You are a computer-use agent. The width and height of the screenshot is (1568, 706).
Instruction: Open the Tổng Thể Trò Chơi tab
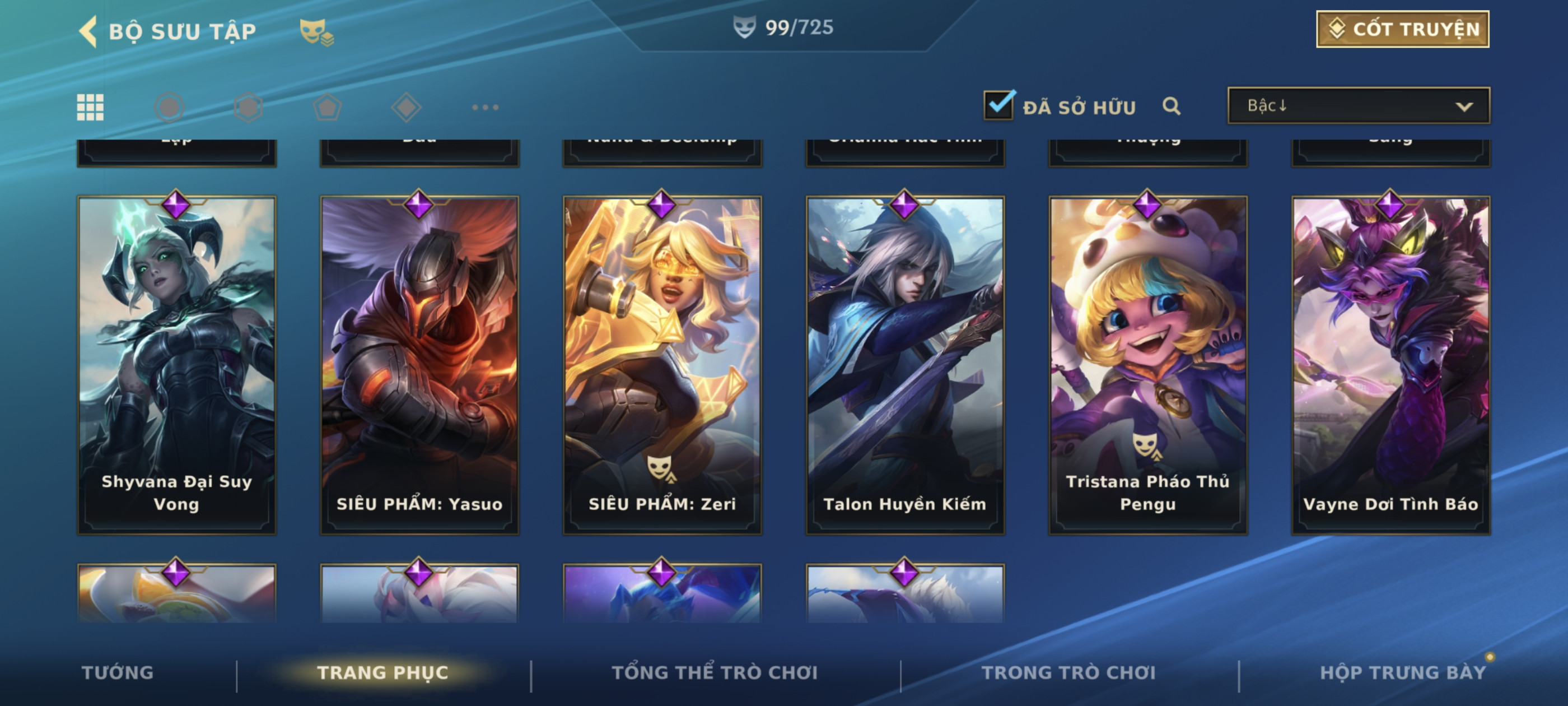[715, 672]
